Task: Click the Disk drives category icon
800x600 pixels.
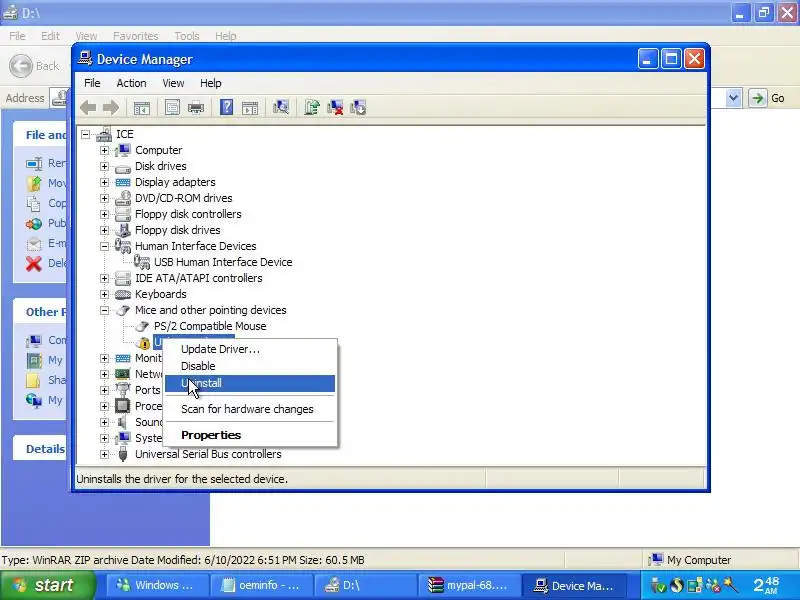Action: (122, 167)
